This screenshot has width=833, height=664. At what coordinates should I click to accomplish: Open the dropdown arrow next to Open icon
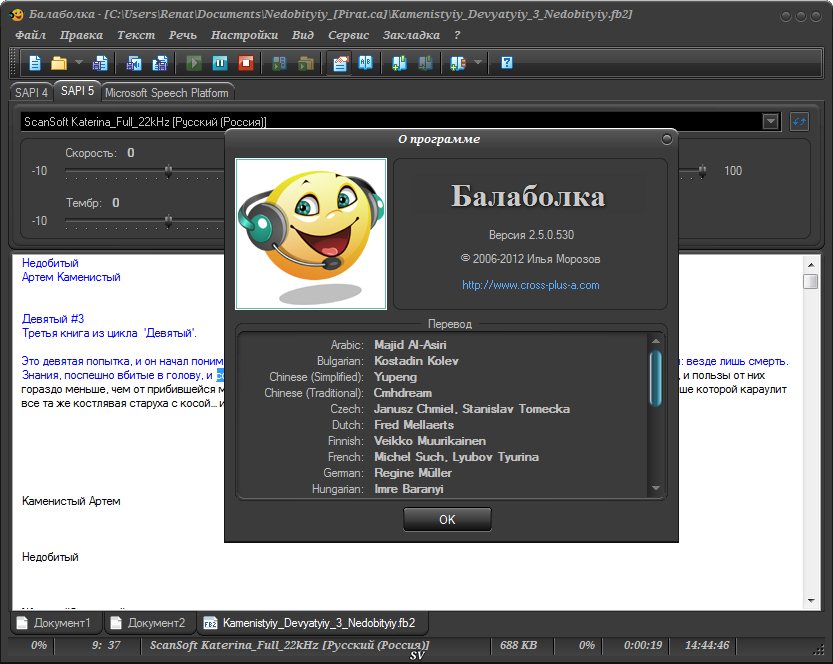[78, 63]
